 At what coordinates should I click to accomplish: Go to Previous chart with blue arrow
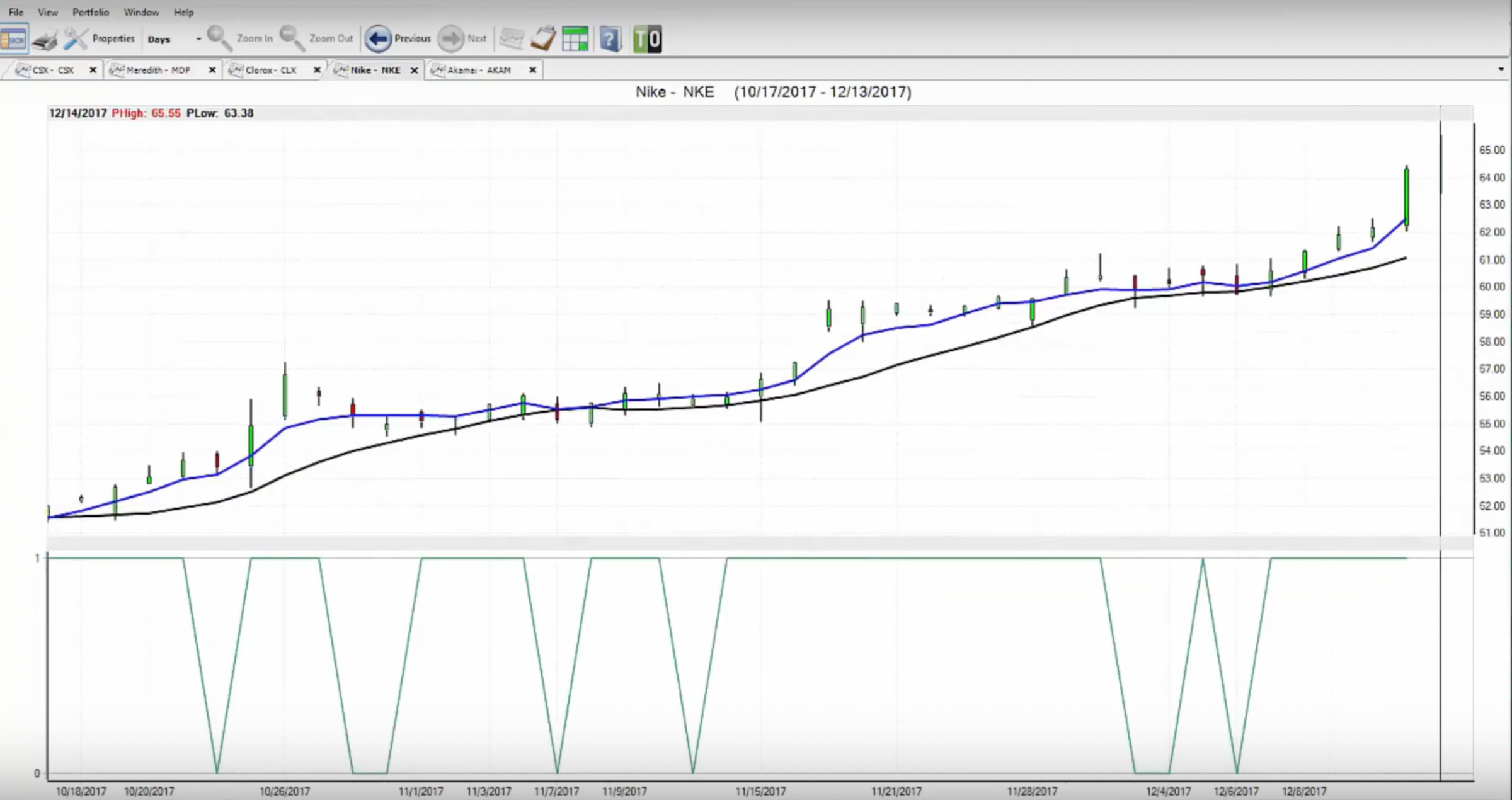378,39
